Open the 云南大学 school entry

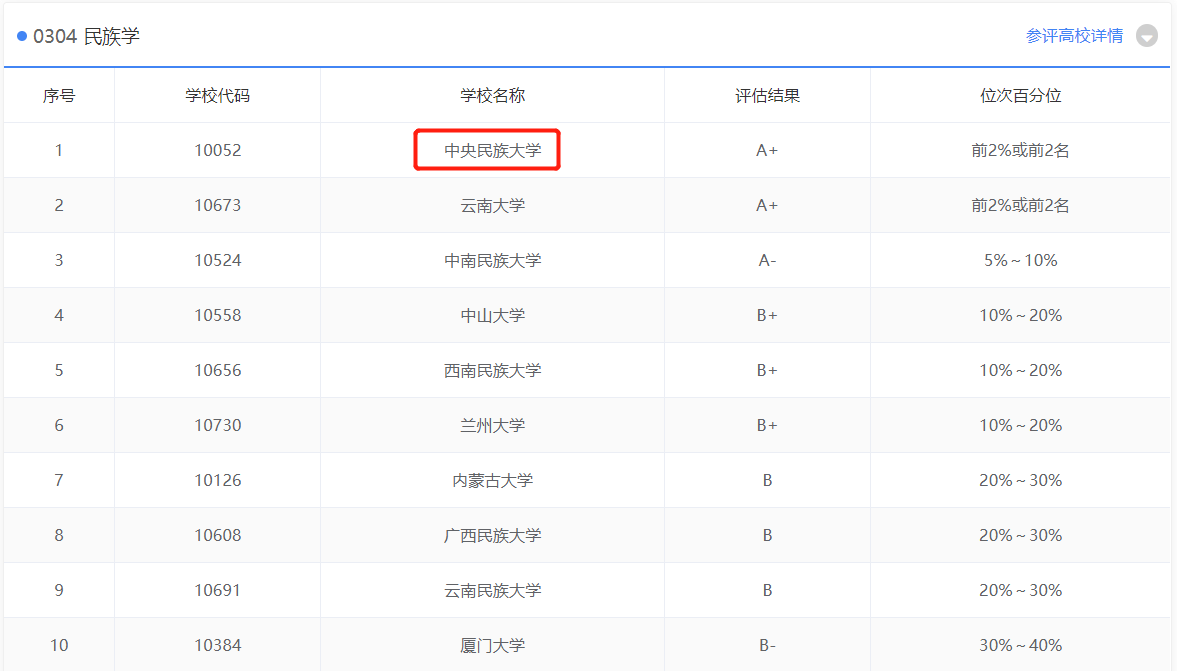tap(492, 206)
